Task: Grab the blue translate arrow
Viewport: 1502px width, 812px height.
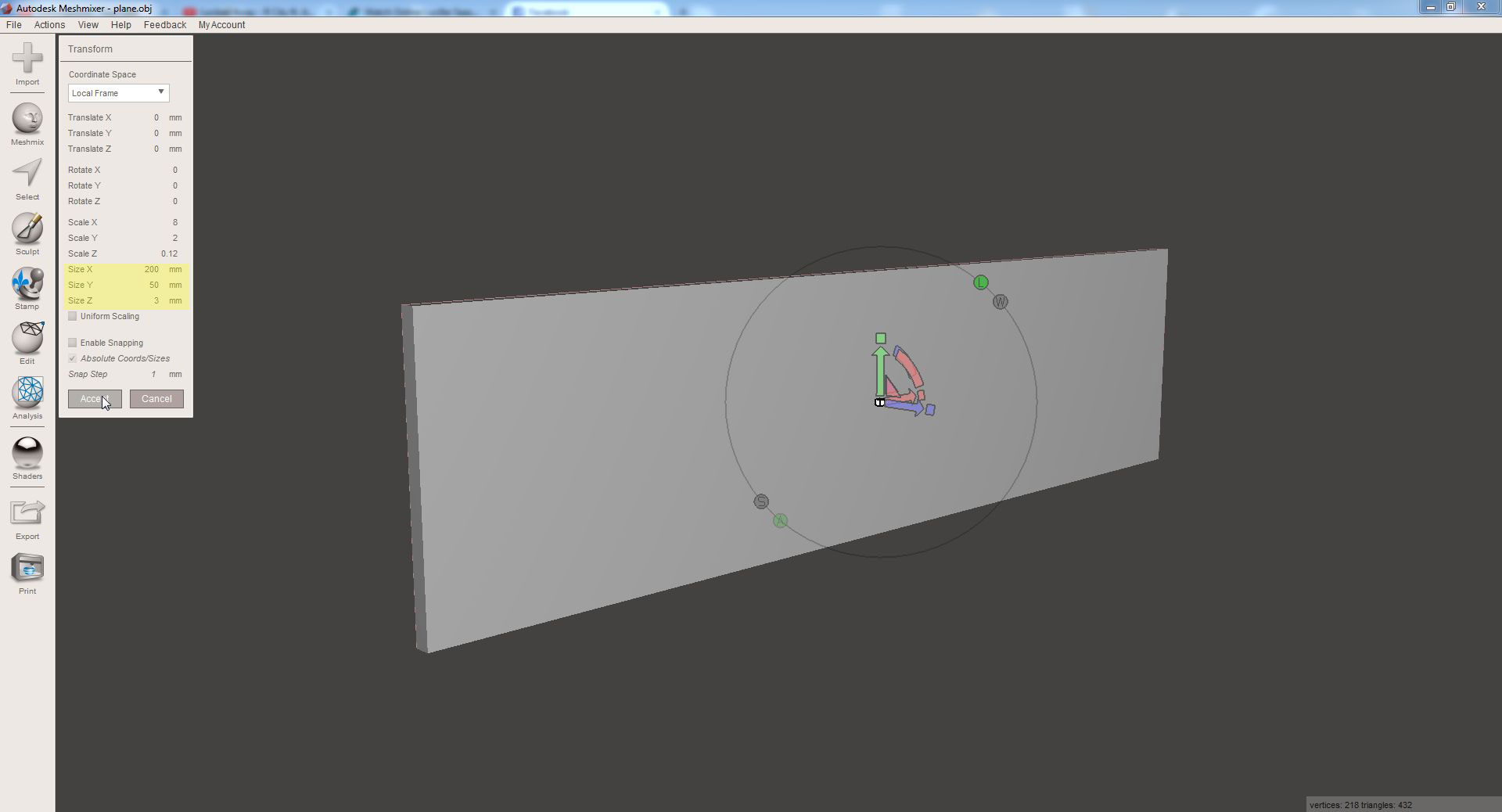Action: [906, 408]
